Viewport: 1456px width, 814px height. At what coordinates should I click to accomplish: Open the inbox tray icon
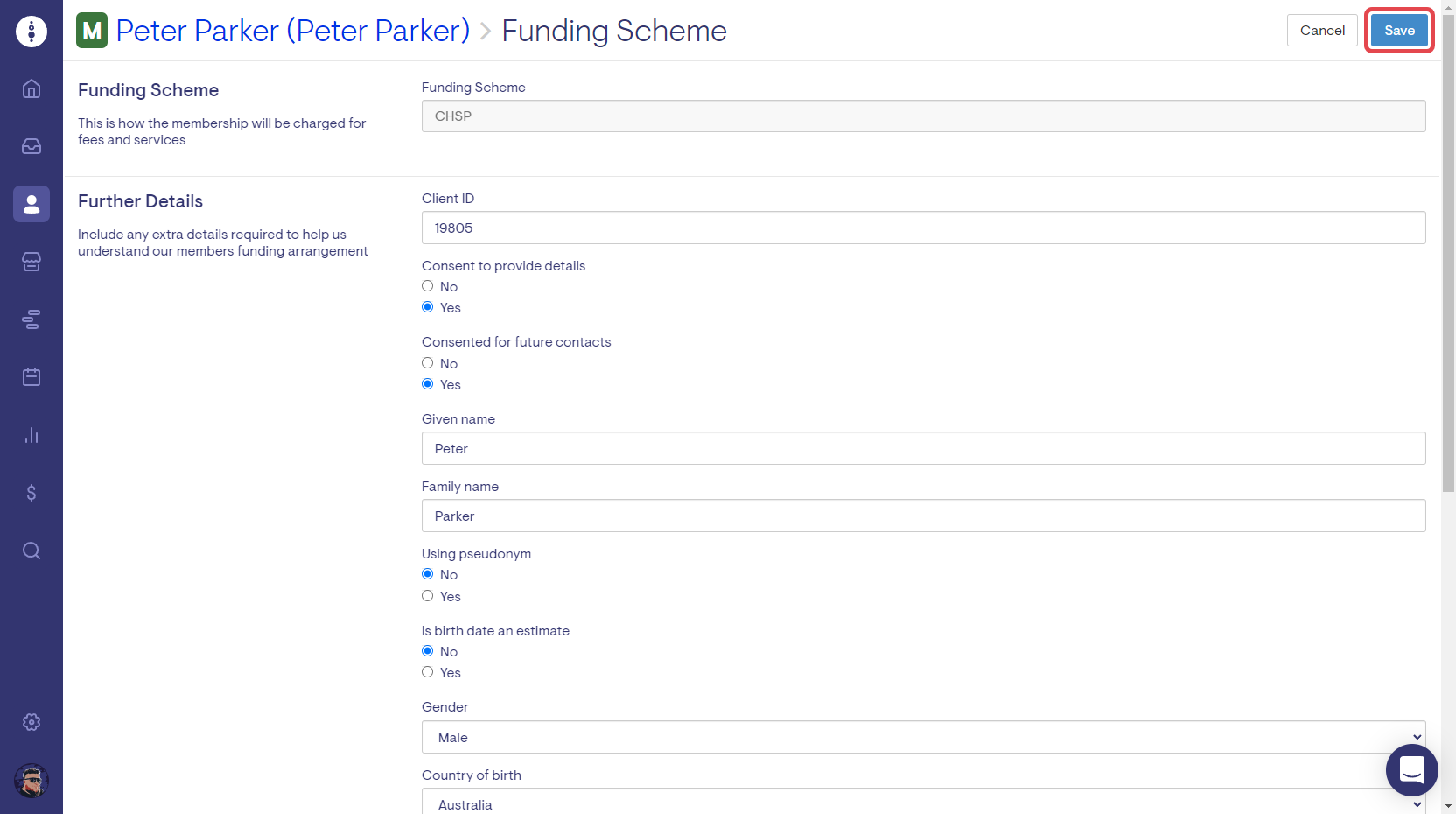tap(31, 146)
